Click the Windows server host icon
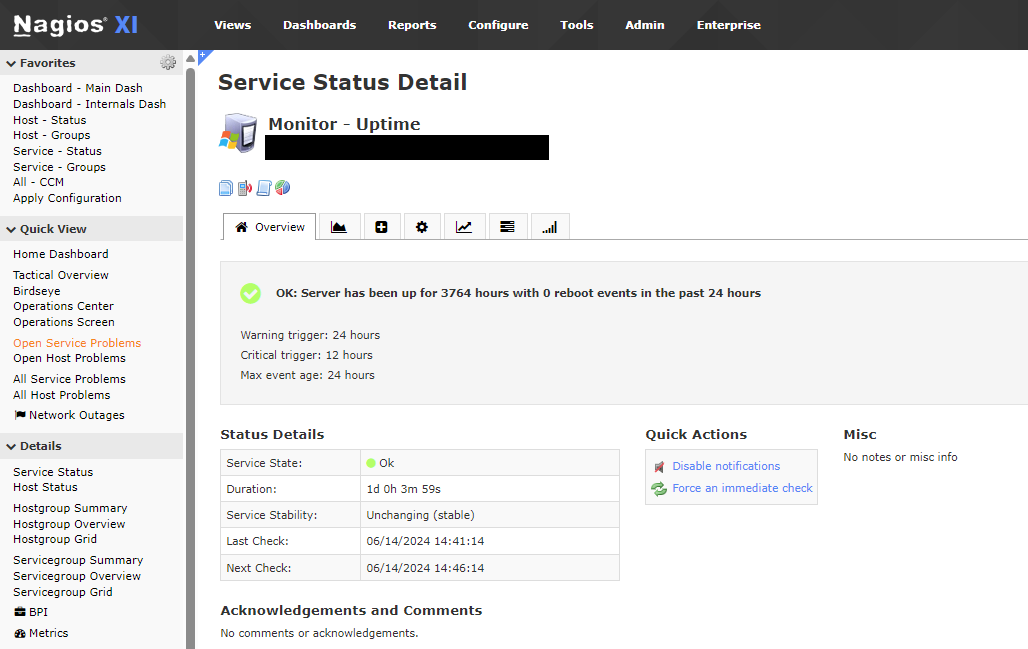The height and width of the screenshot is (649, 1028). 238,133
